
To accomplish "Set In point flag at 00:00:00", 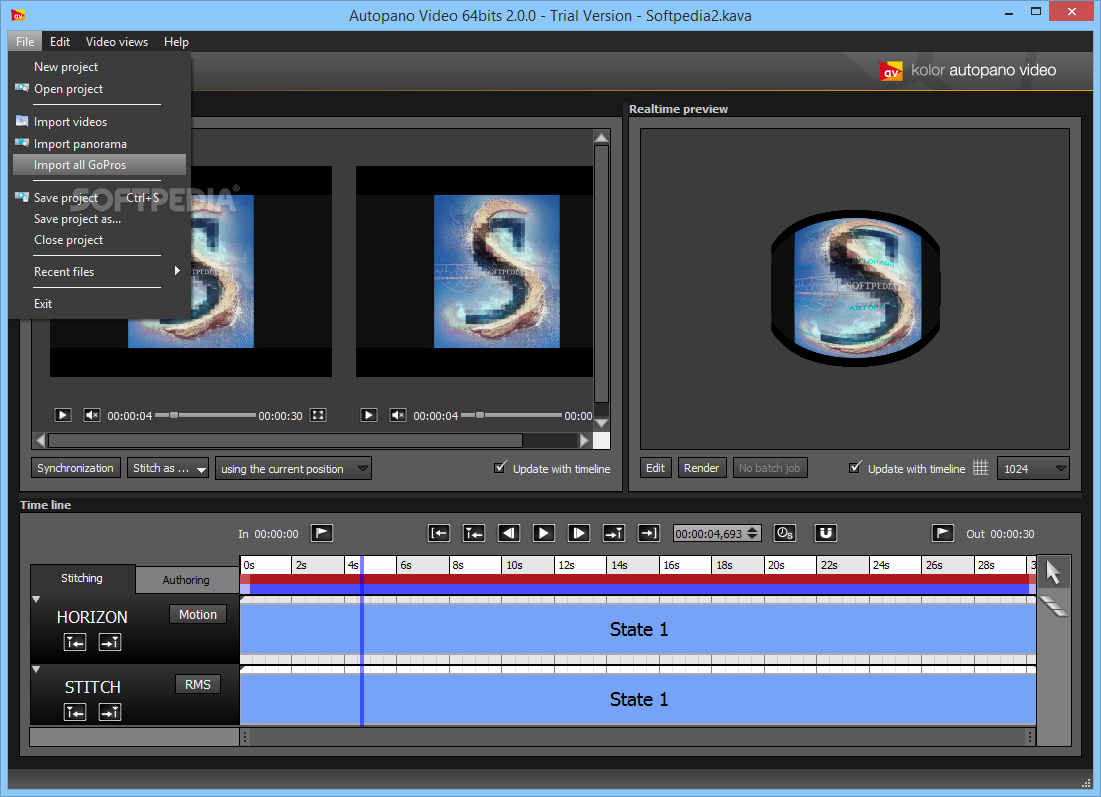I will tap(322, 533).
